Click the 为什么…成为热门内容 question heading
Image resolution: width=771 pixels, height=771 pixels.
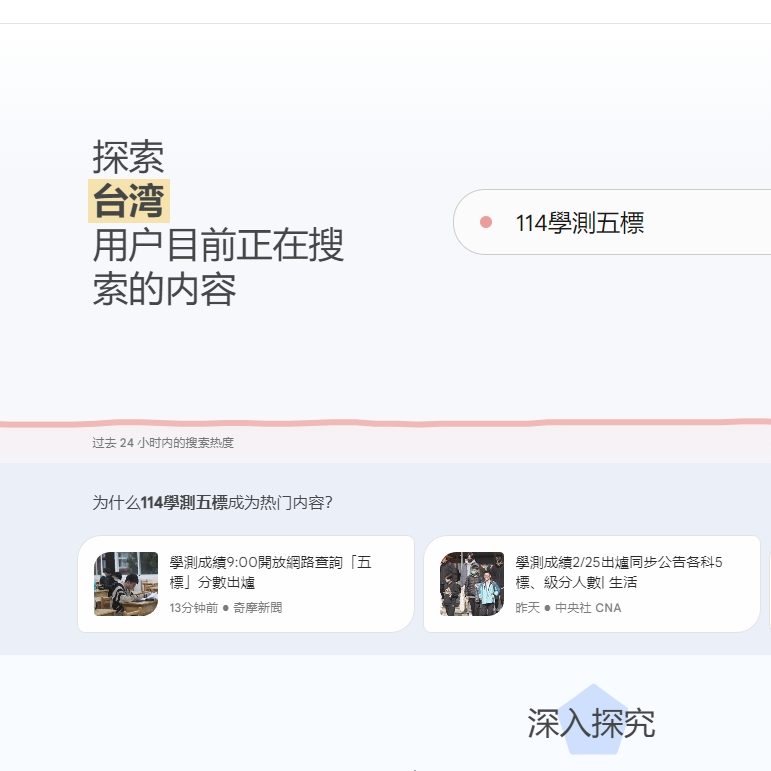212,503
